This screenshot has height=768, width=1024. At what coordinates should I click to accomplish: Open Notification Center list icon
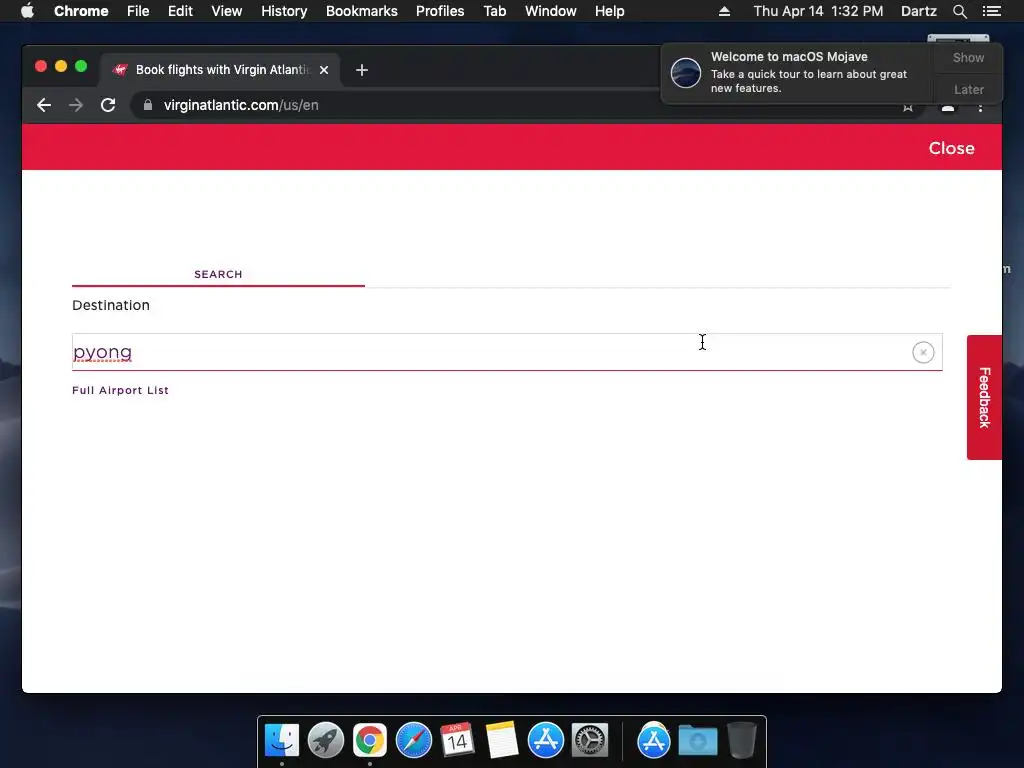tap(992, 11)
